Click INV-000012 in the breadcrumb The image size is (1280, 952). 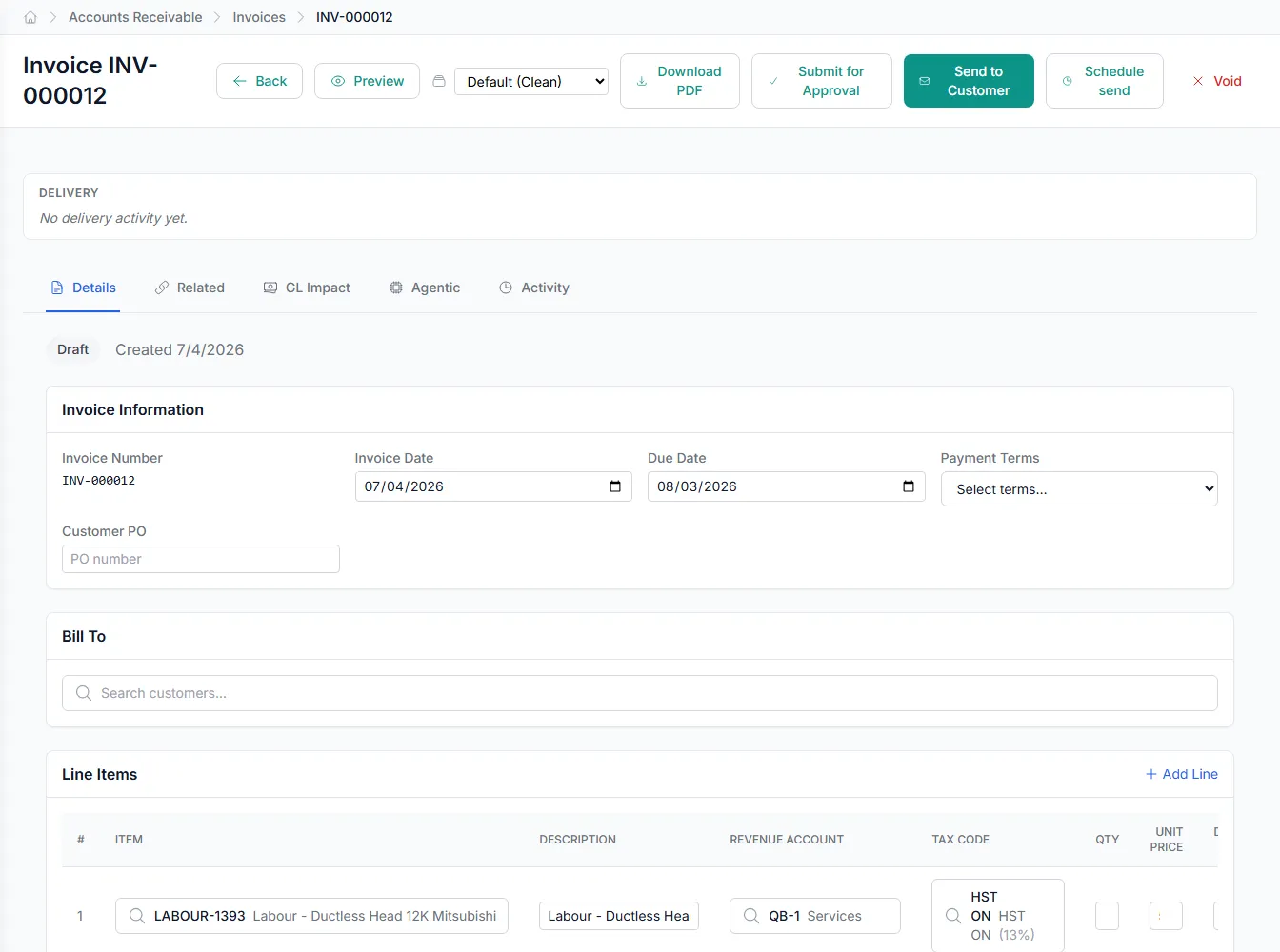354,17
